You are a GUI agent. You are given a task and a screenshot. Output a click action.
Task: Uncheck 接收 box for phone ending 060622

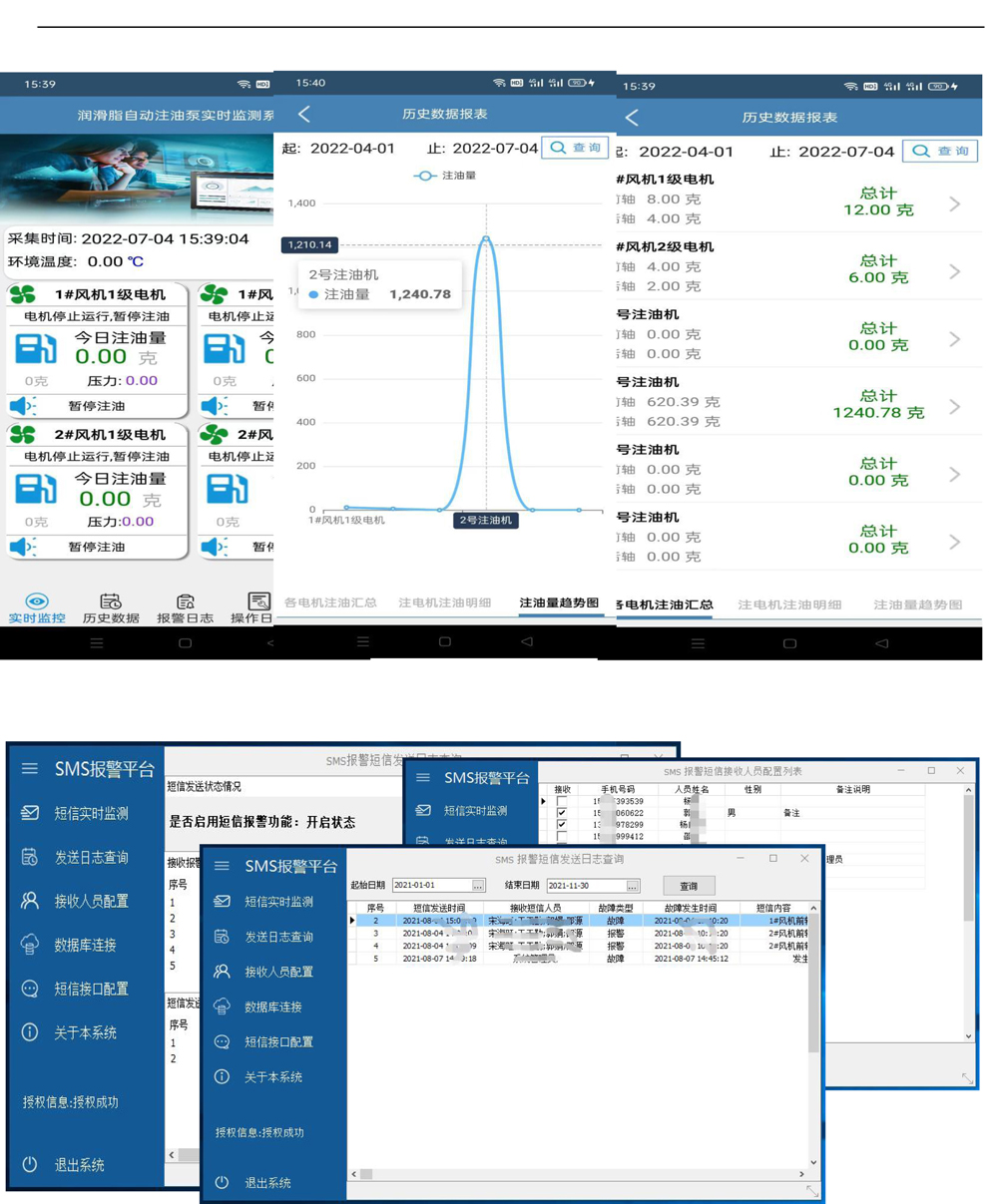coord(562,813)
